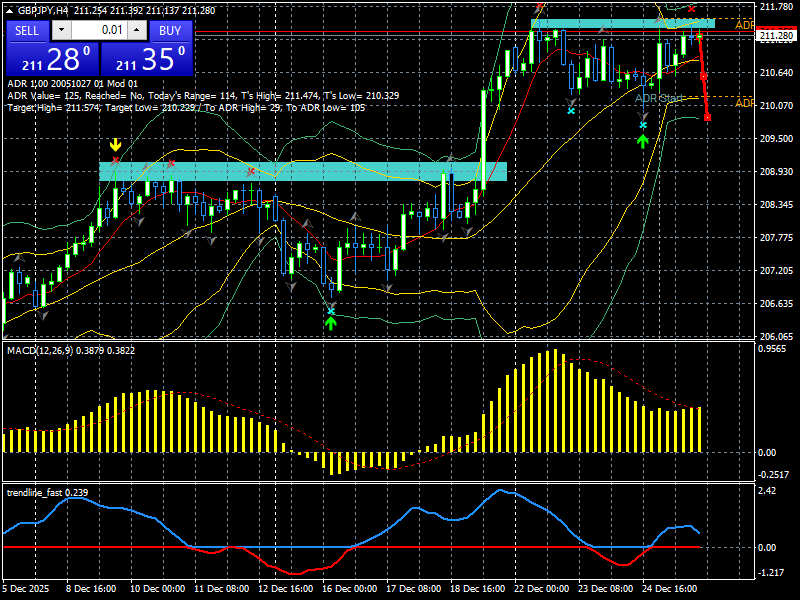800x600 pixels.
Task: Click the '11 Dec 08:00' time label
Action: 221,588
